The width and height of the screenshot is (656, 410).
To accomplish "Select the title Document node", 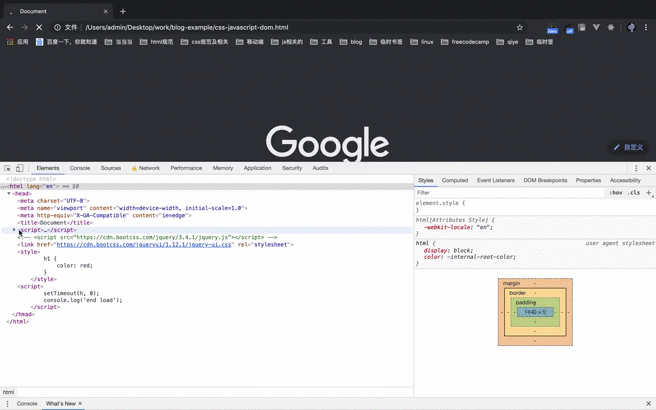I will (x=55, y=223).
